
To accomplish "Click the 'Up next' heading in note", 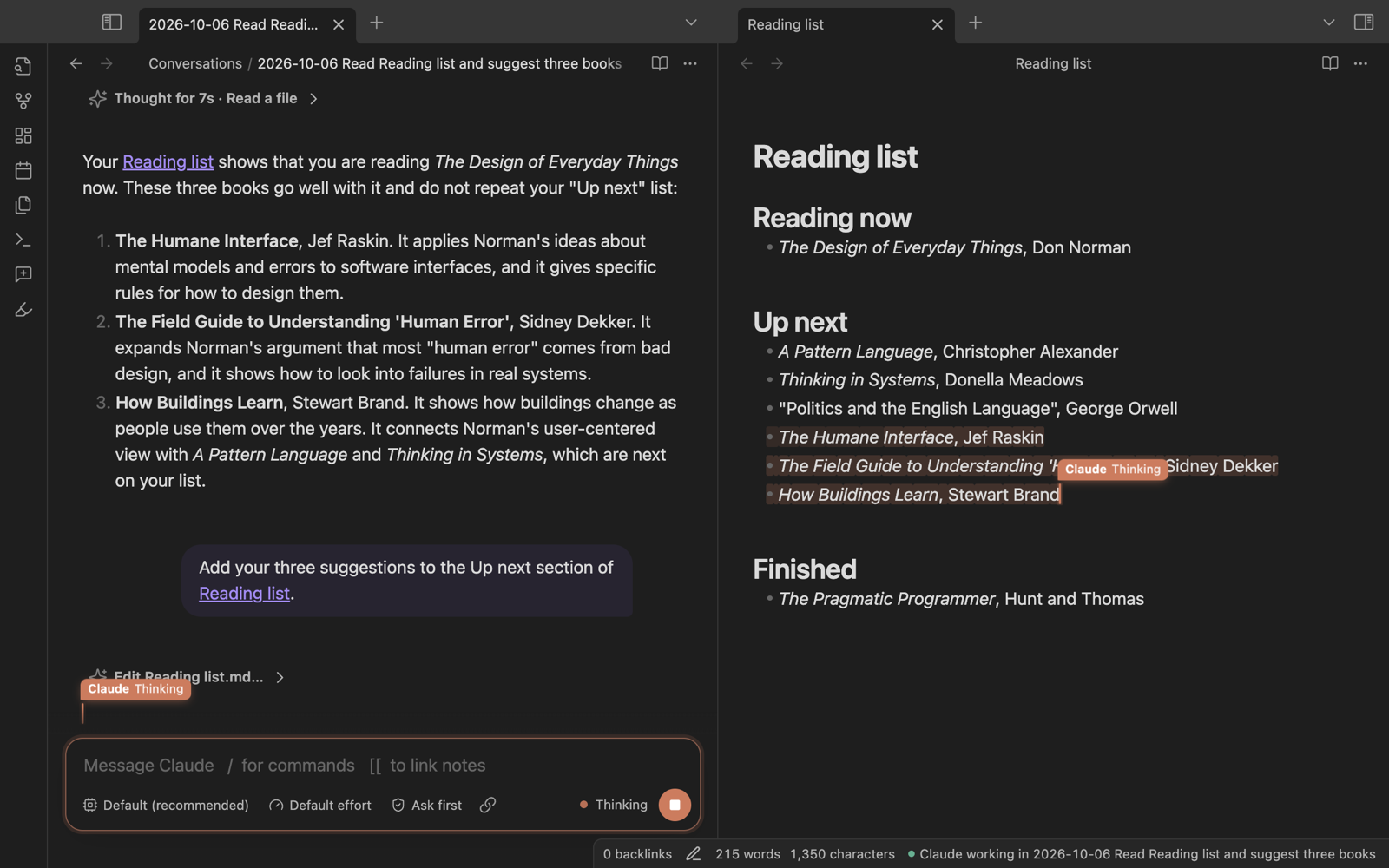I will [800, 322].
